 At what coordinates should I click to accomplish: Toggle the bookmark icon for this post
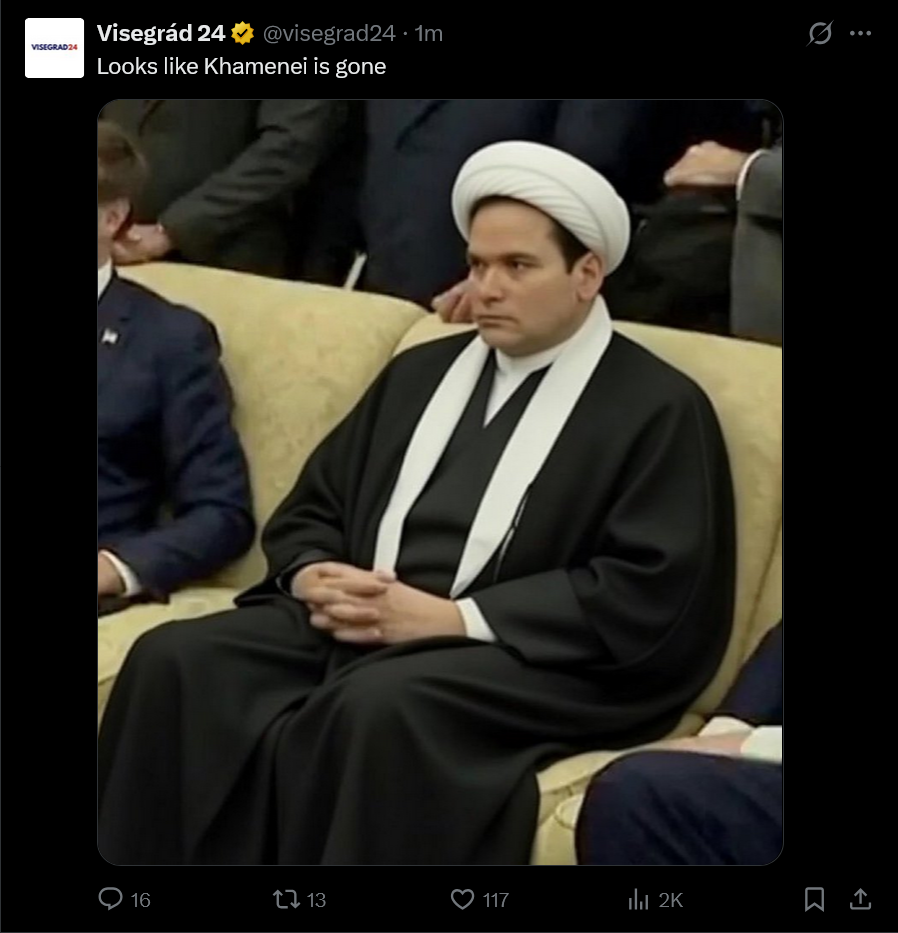[814, 899]
